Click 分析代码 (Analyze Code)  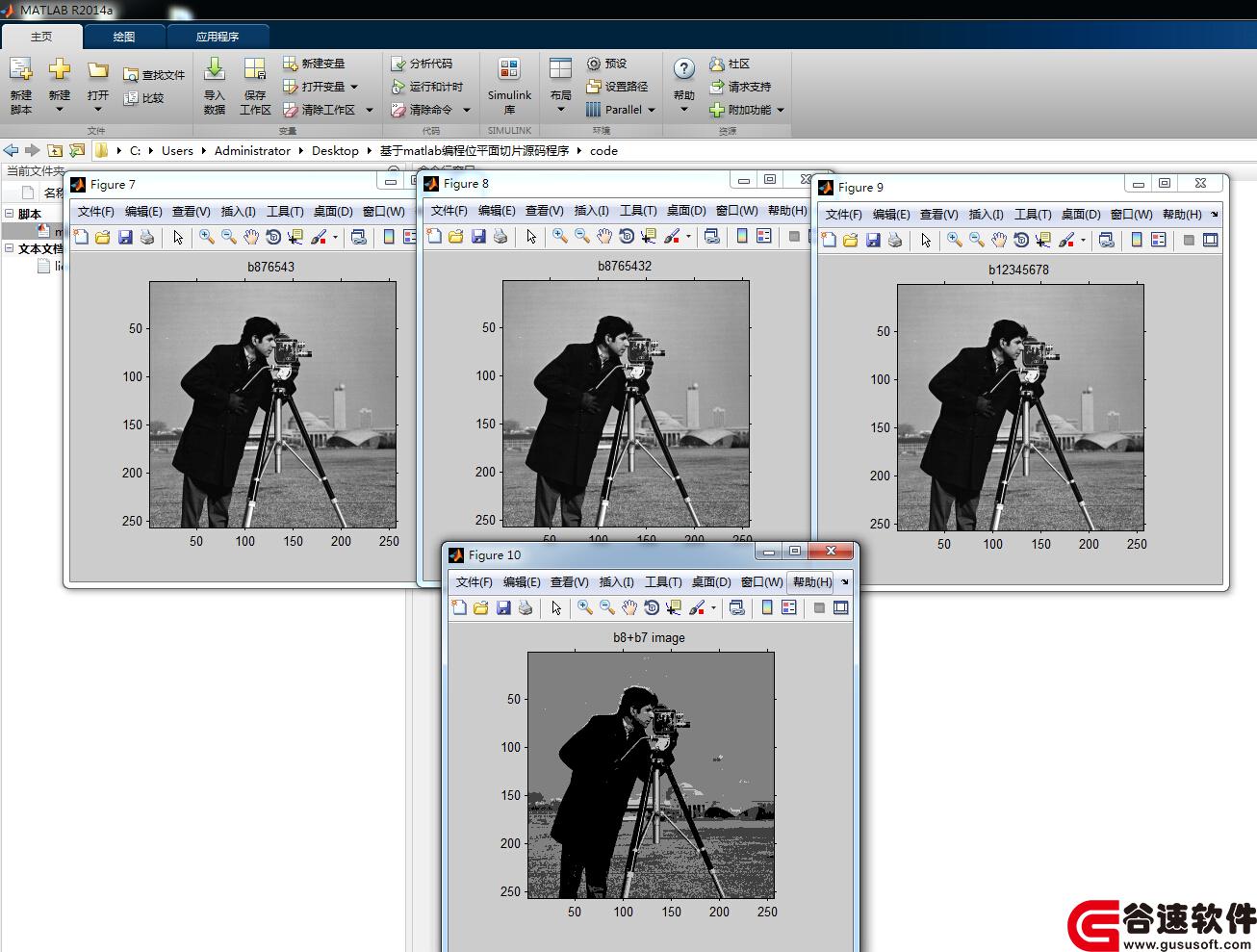point(422,64)
